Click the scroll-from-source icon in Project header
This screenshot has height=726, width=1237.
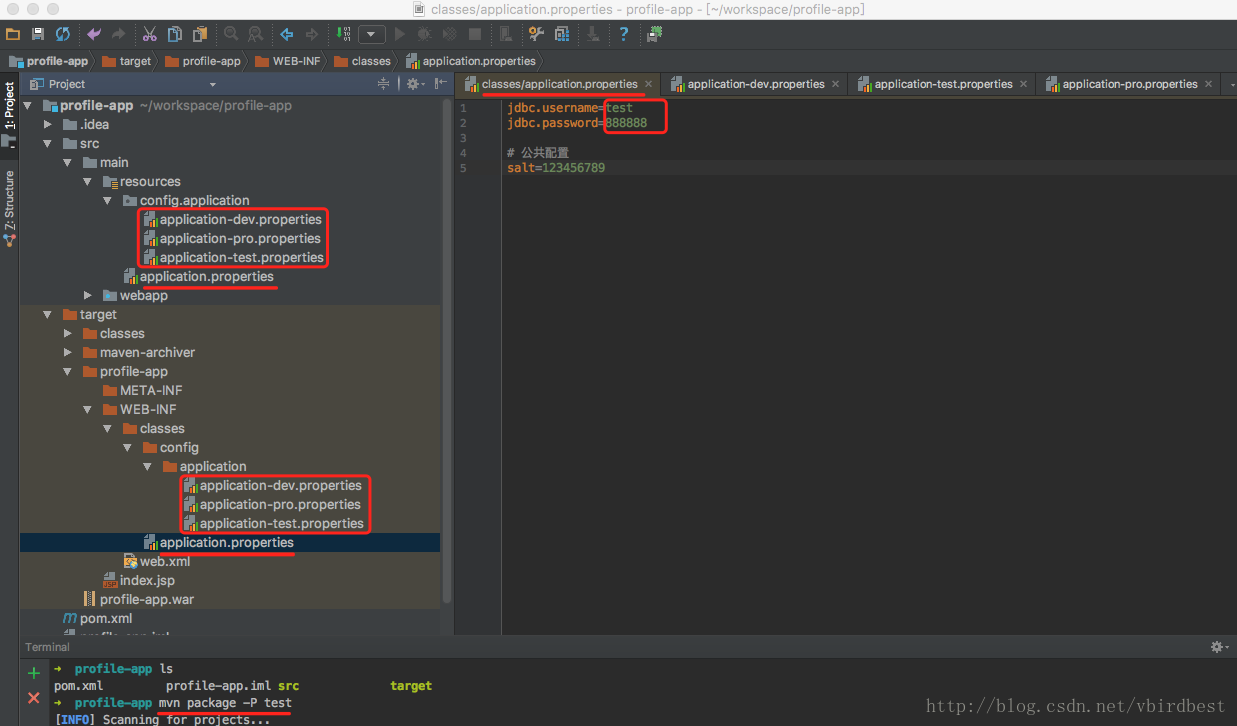385,84
